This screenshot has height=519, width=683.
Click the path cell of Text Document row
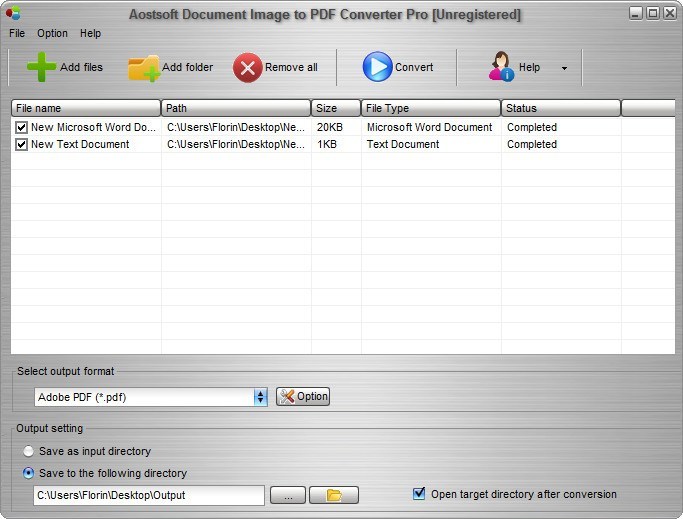point(236,144)
